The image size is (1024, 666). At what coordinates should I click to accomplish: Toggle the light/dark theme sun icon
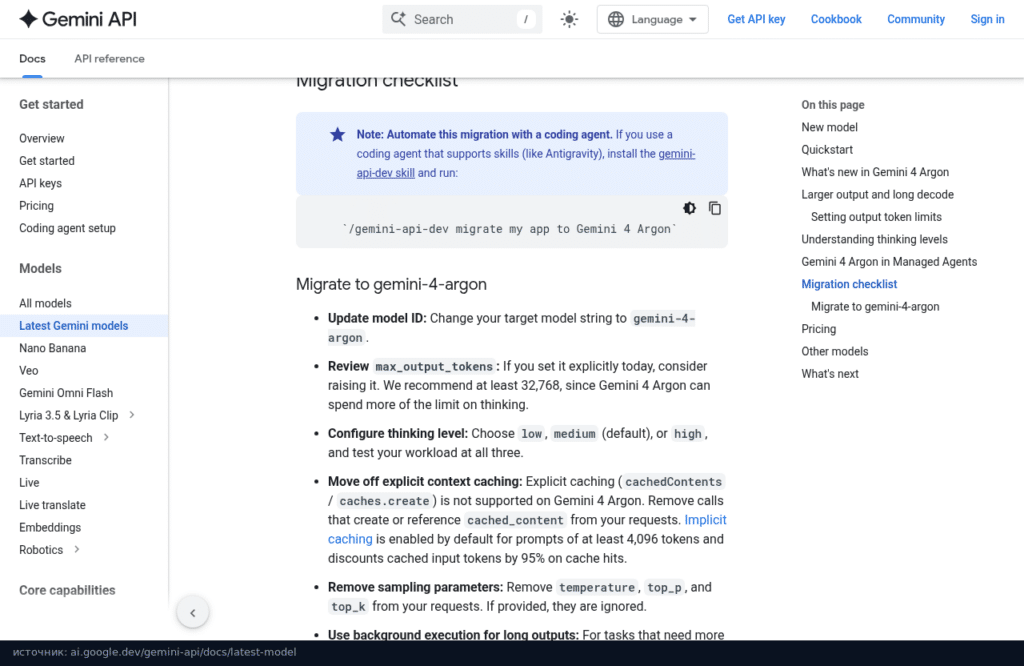point(569,19)
